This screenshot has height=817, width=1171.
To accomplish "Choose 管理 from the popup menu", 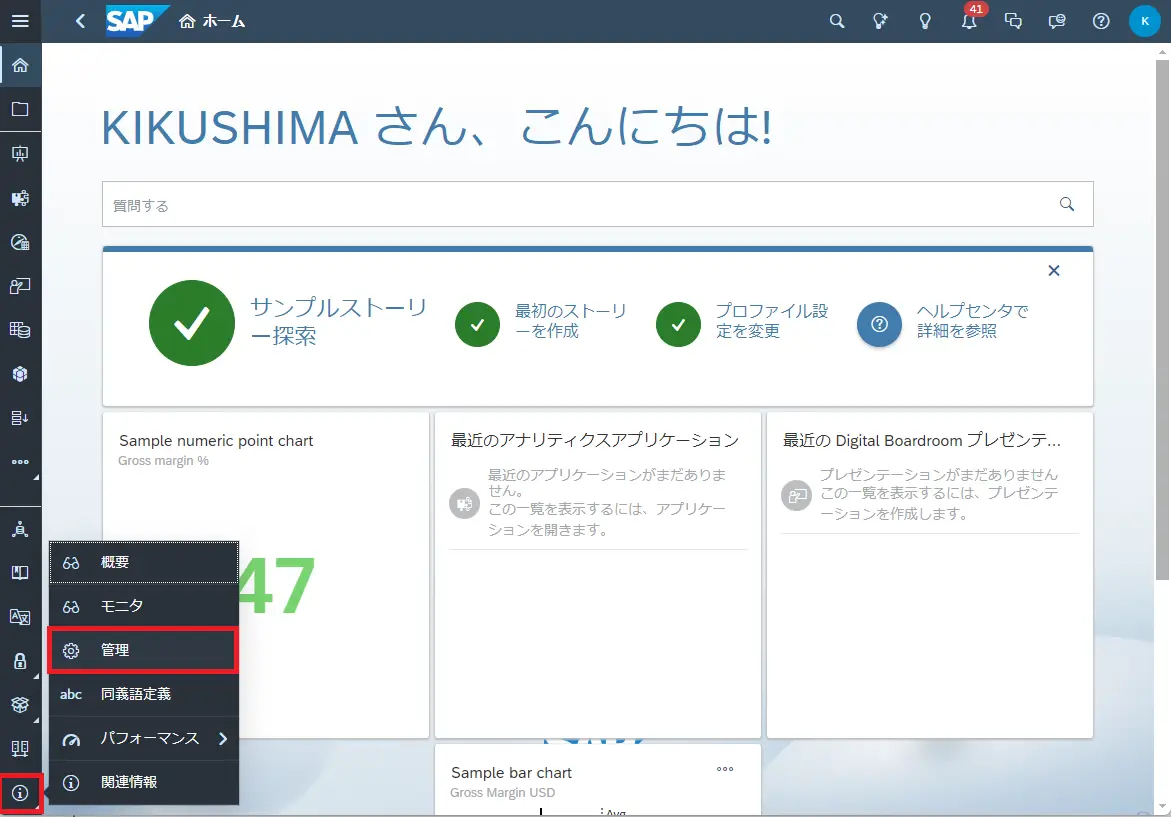I will tap(144, 650).
